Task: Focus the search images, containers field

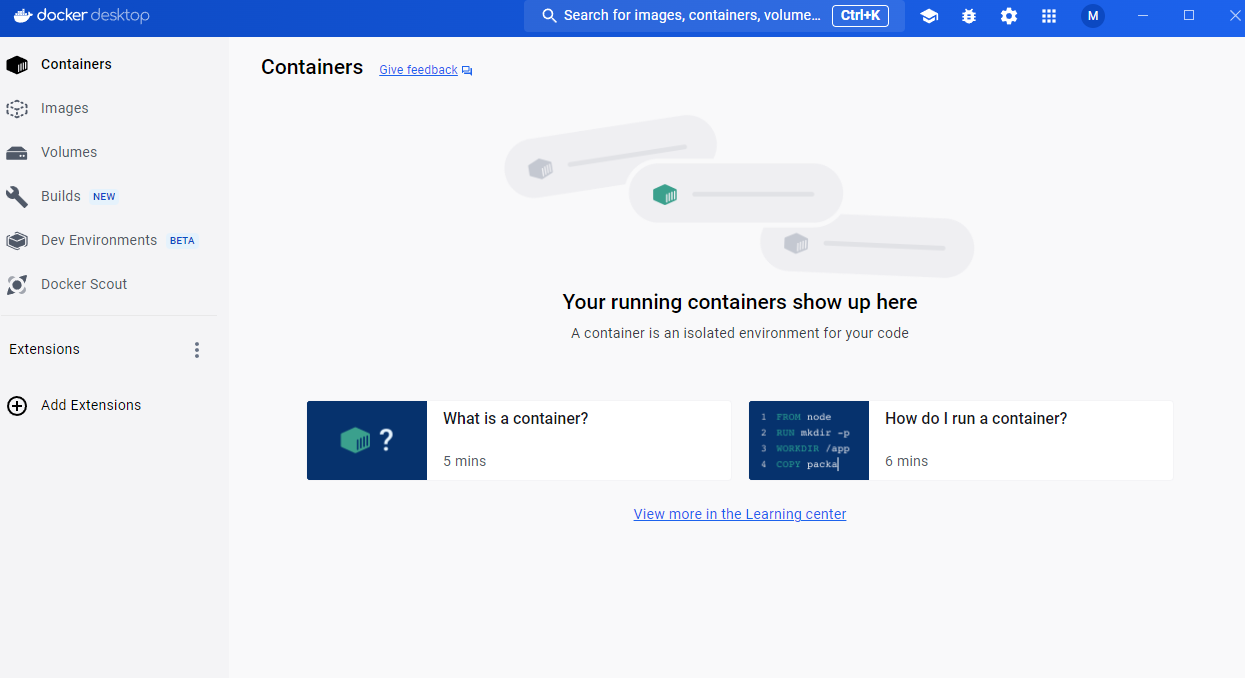Action: pyautogui.click(x=714, y=16)
